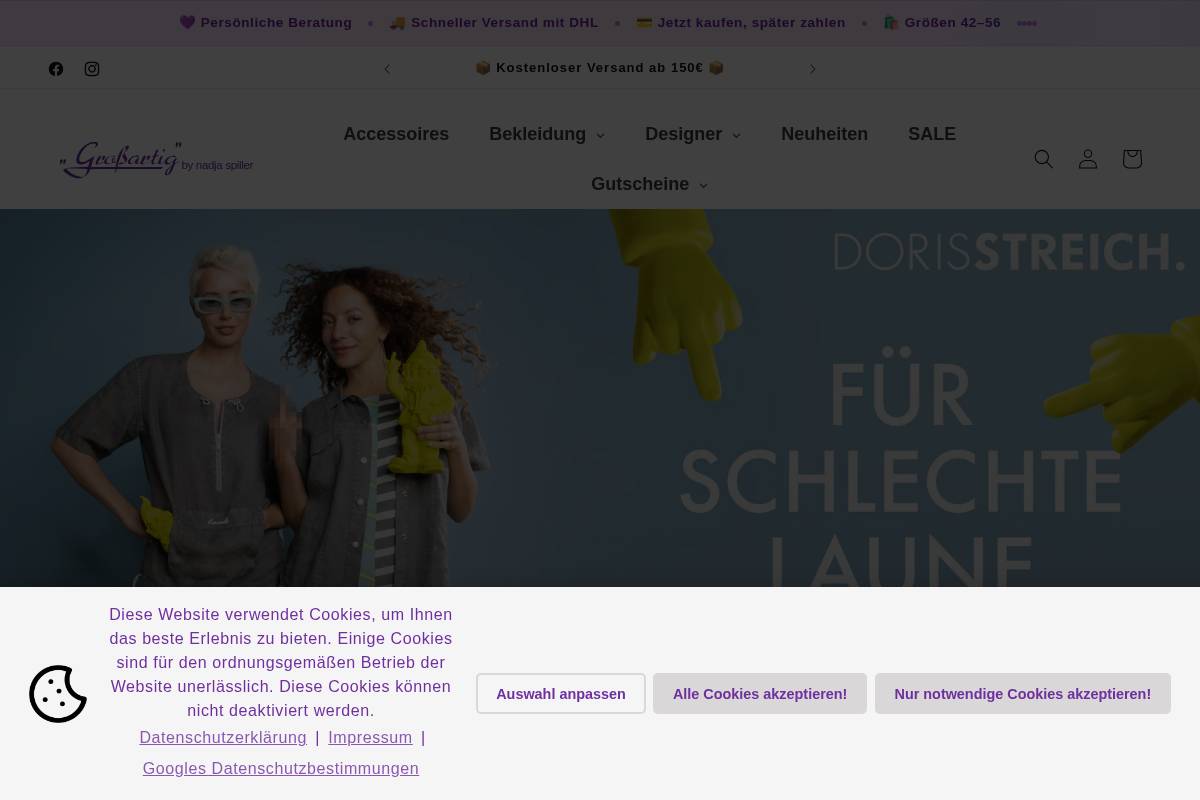Image resolution: width=1200 pixels, height=800 pixels.
Task: Open Googles Datenschutzbestimmungen link
Action: tap(281, 769)
